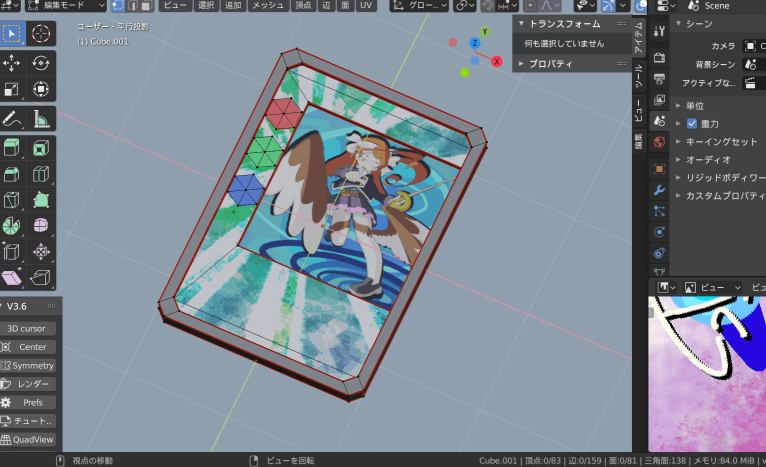Open the ビュー menu in viewport header
This screenshot has width=766, height=467.
(175, 6)
